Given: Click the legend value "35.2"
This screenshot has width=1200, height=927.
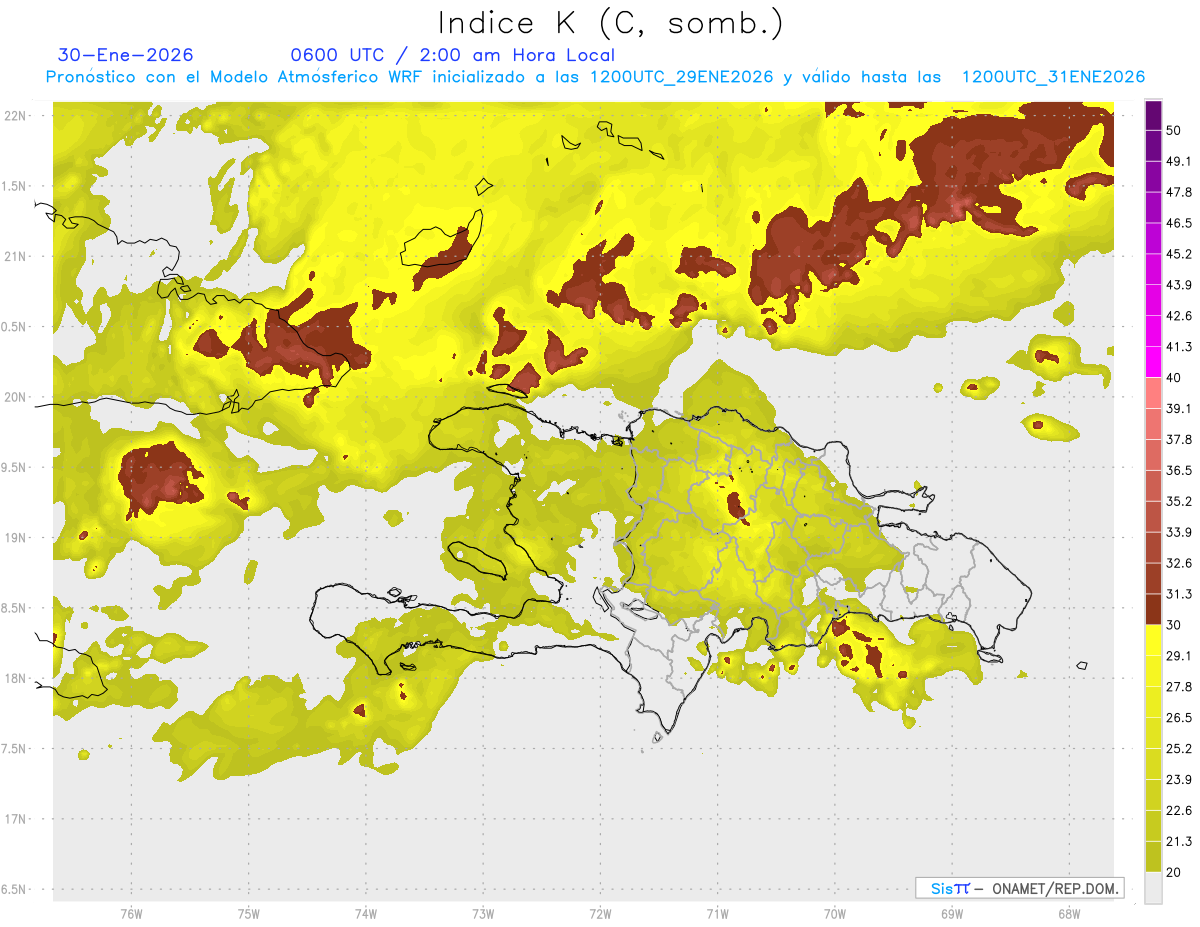Looking at the screenshot, I should (1179, 501).
